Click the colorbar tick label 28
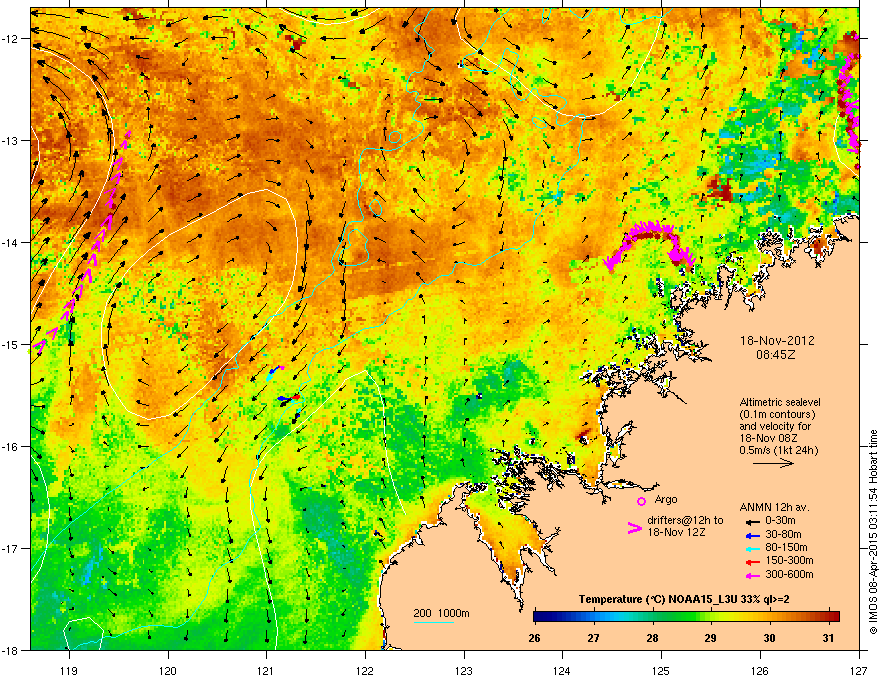The height and width of the screenshot is (680, 880). tap(652, 638)
